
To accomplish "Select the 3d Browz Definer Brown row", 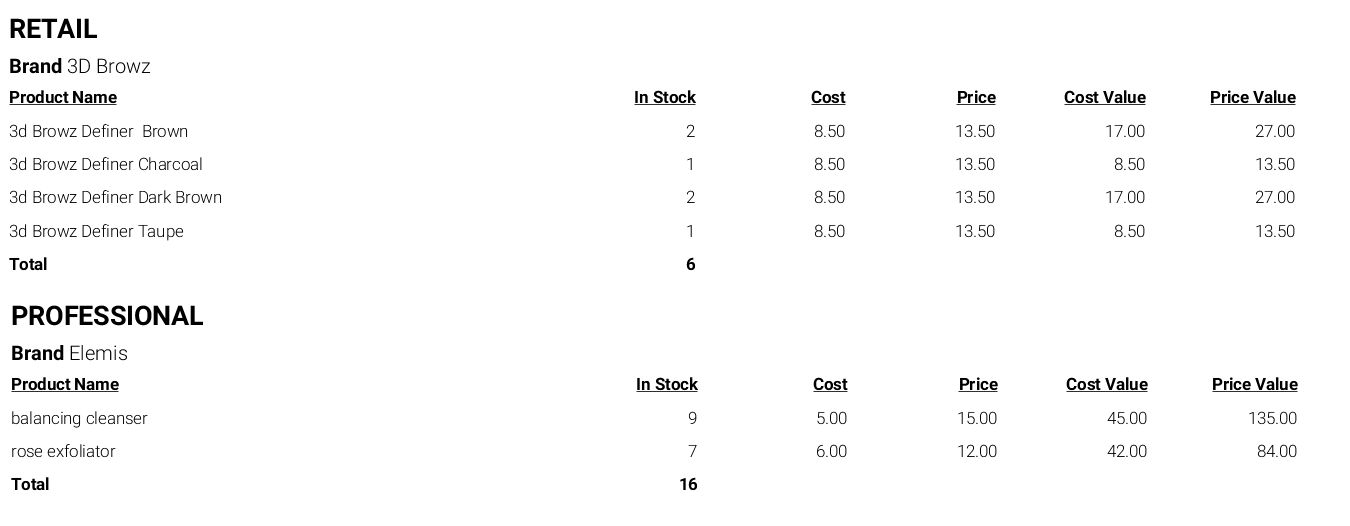I will 652,131.
